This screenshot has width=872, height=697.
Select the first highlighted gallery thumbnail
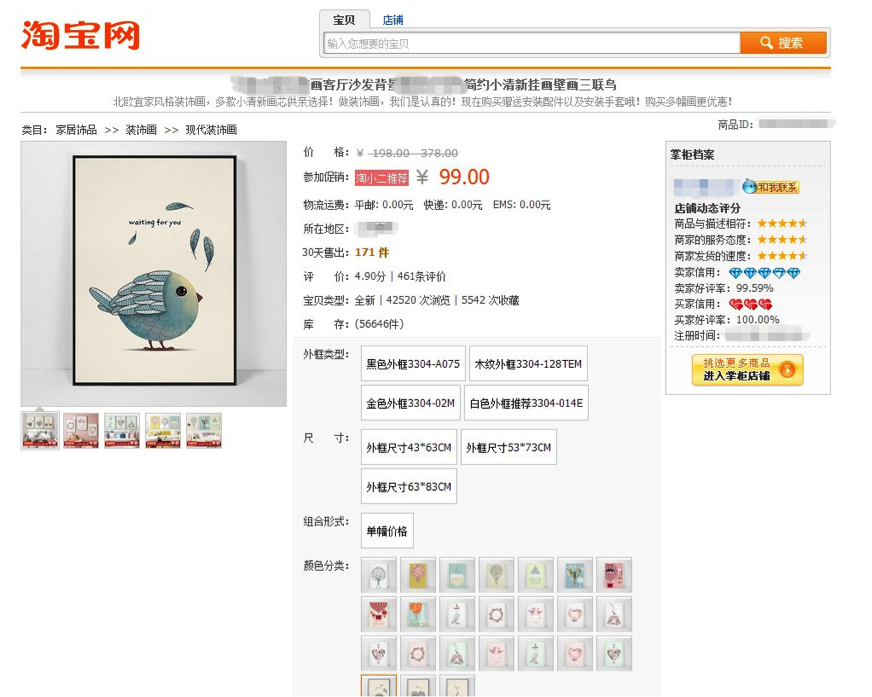coord(40,430)
